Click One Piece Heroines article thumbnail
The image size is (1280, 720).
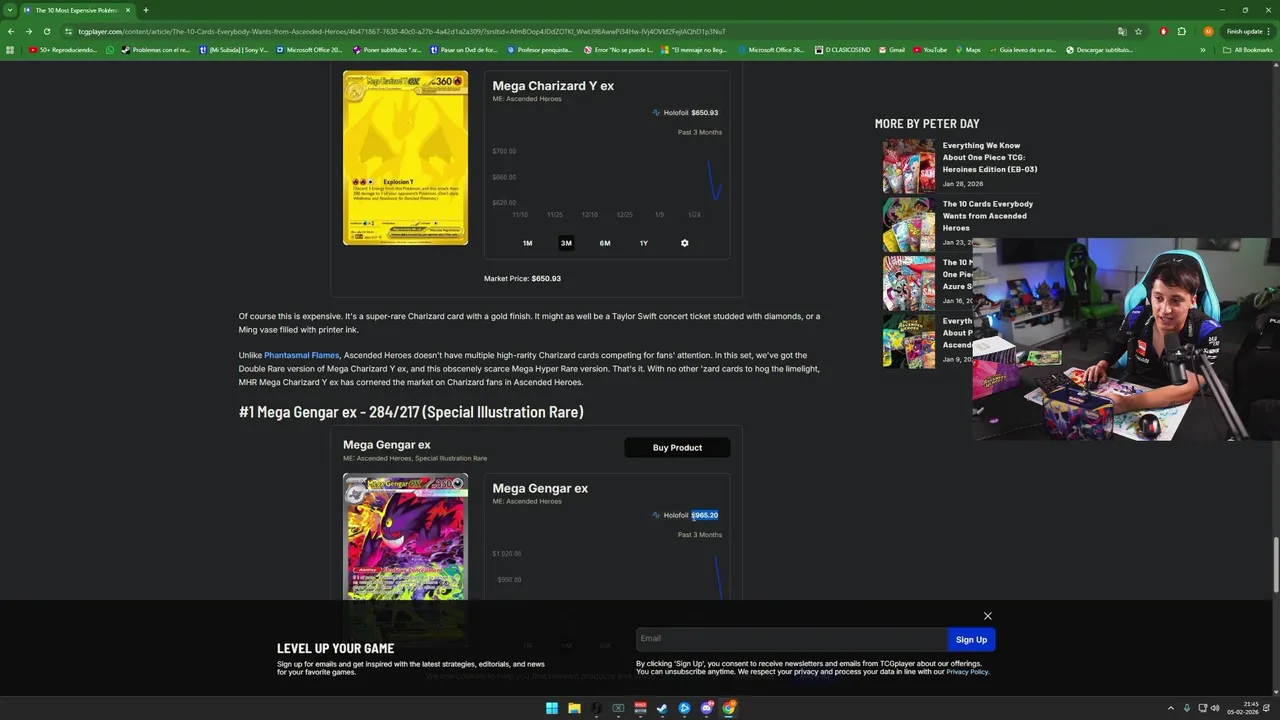pos(908,166)
